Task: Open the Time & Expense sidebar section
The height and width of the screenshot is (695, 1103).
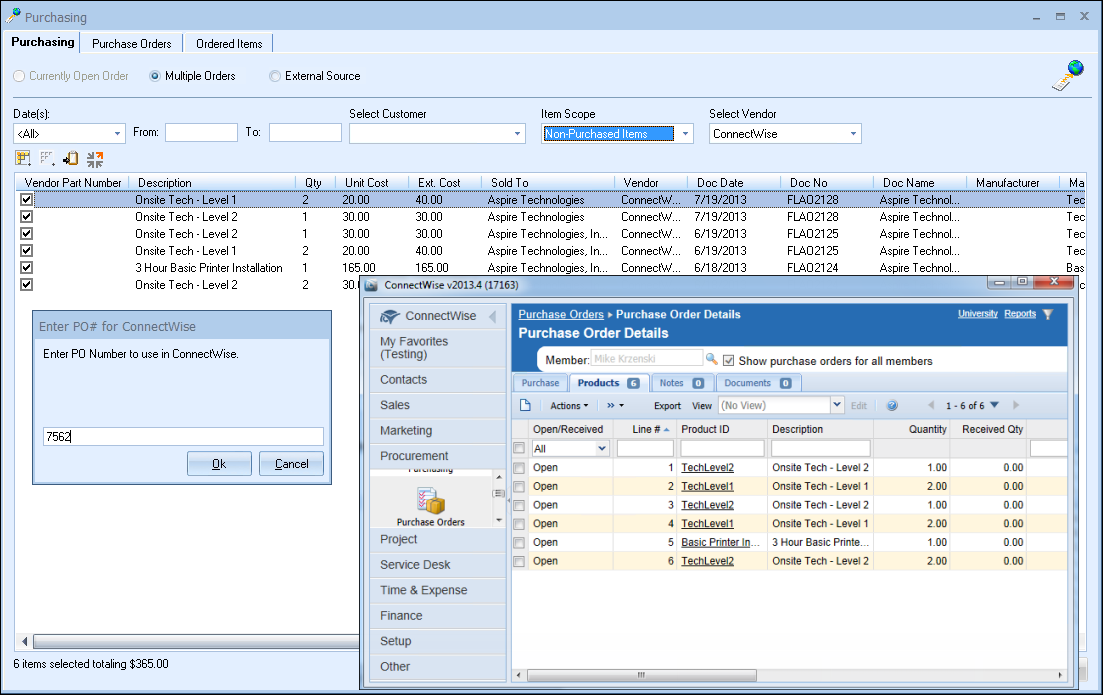Action: (x=438, y=590)
